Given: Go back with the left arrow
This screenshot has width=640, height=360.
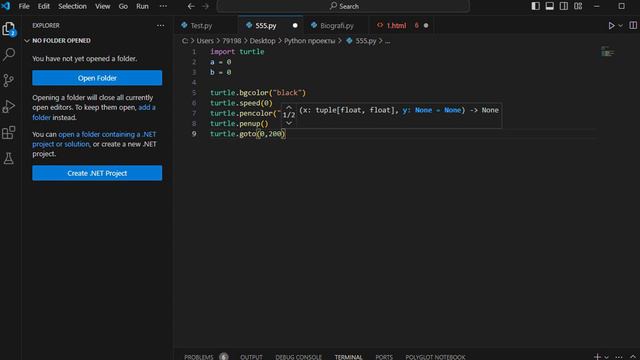Looking at the screenshot, I should coord(191,6).
